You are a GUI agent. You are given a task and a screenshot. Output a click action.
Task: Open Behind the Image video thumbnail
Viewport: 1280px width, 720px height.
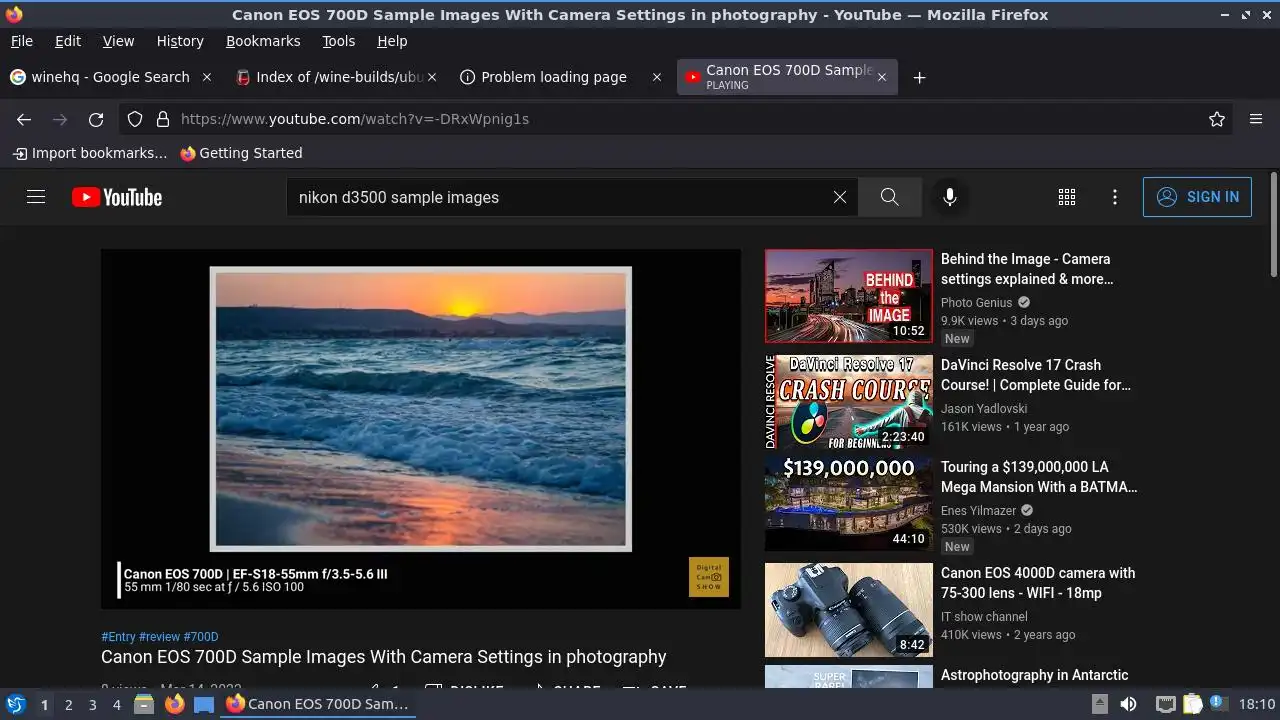(x=849, y=296)
